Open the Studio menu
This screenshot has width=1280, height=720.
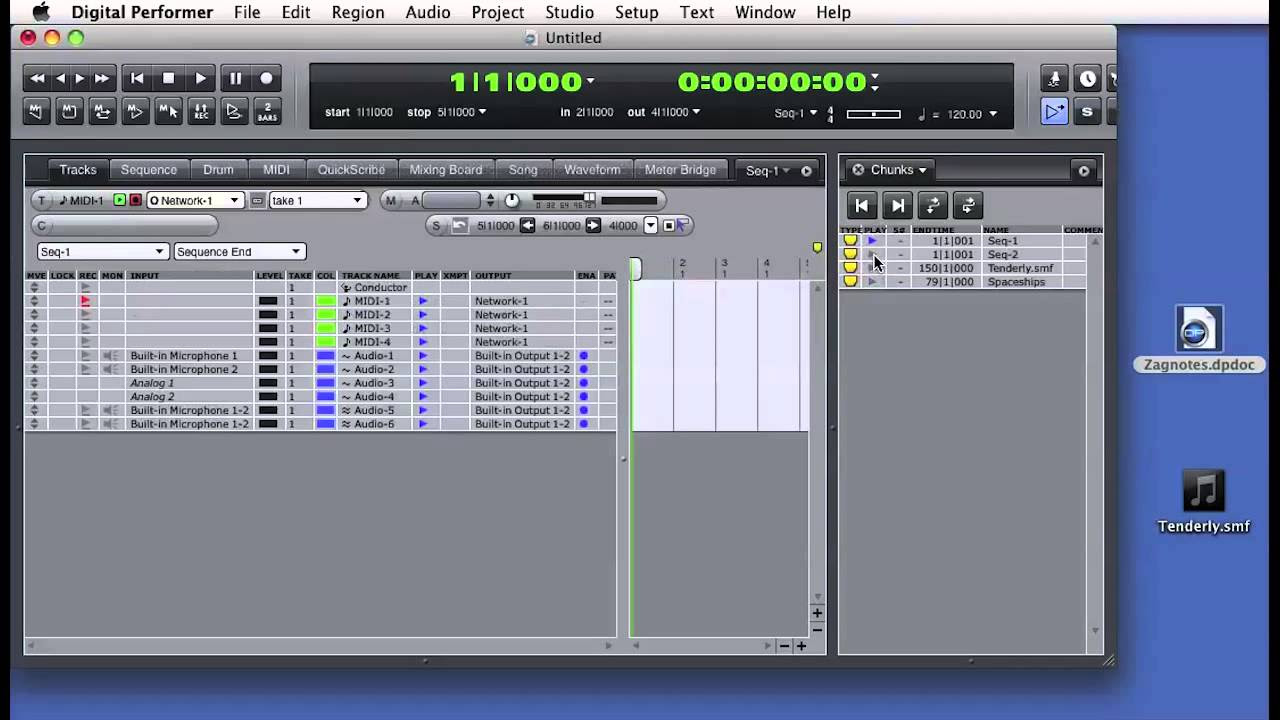(569, 12)
